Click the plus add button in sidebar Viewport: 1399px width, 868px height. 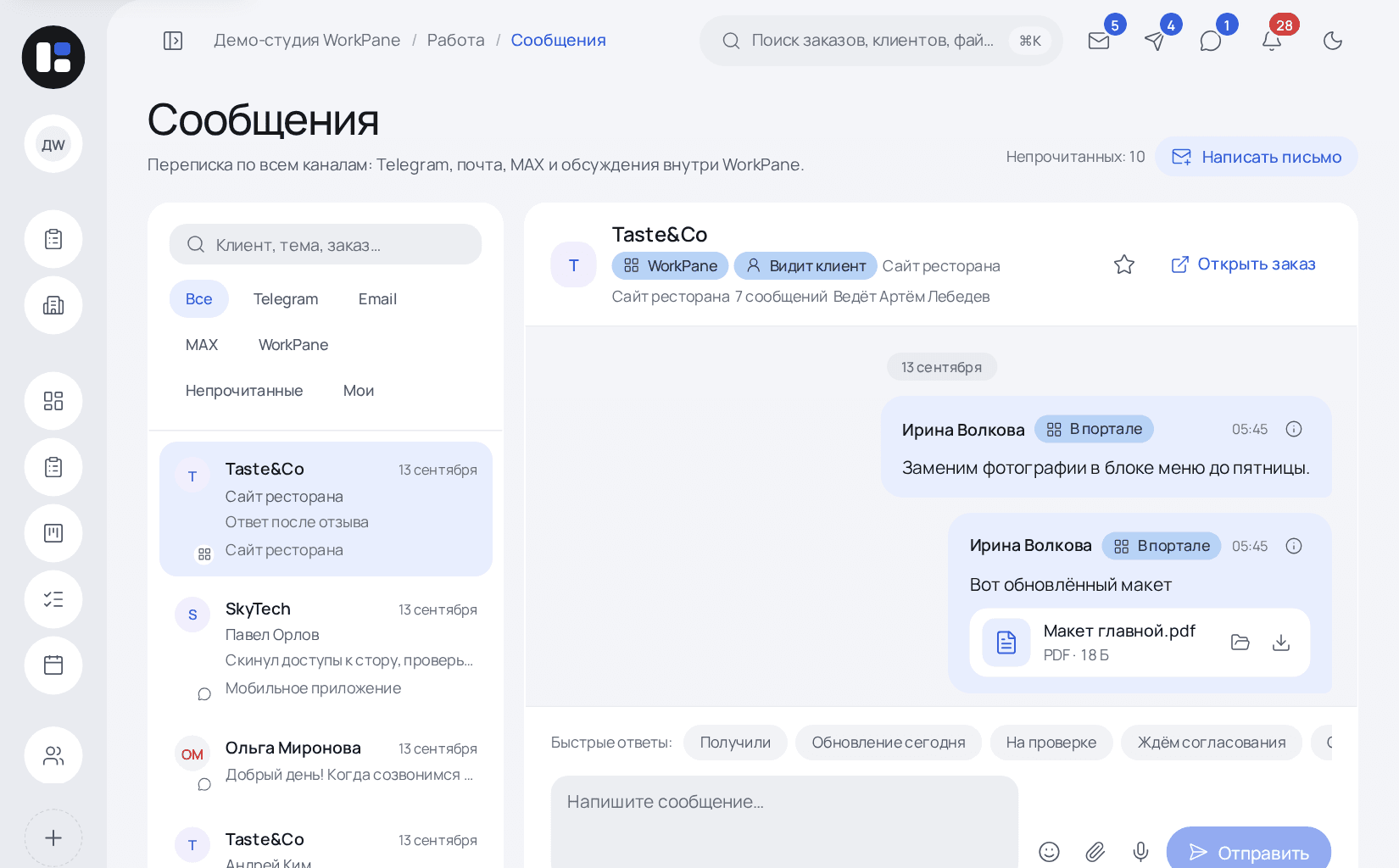(53, 838)
